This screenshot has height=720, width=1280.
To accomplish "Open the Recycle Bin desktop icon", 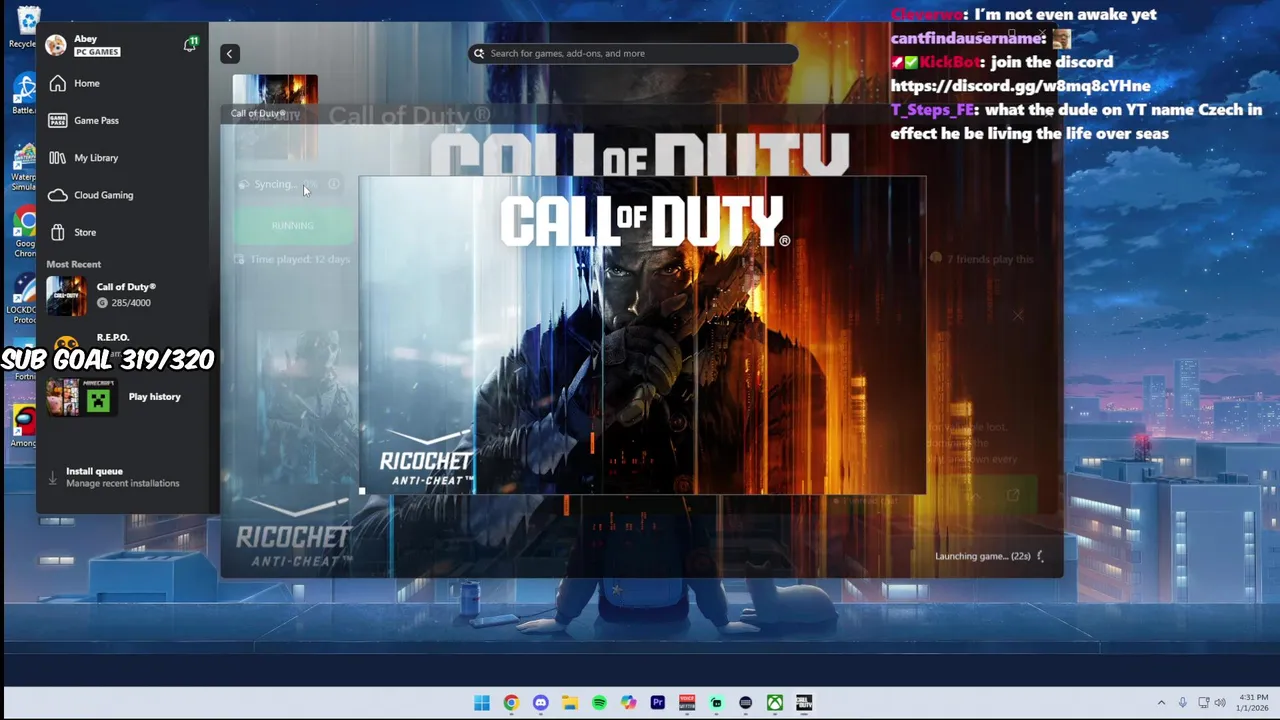I will pos(27,27).
